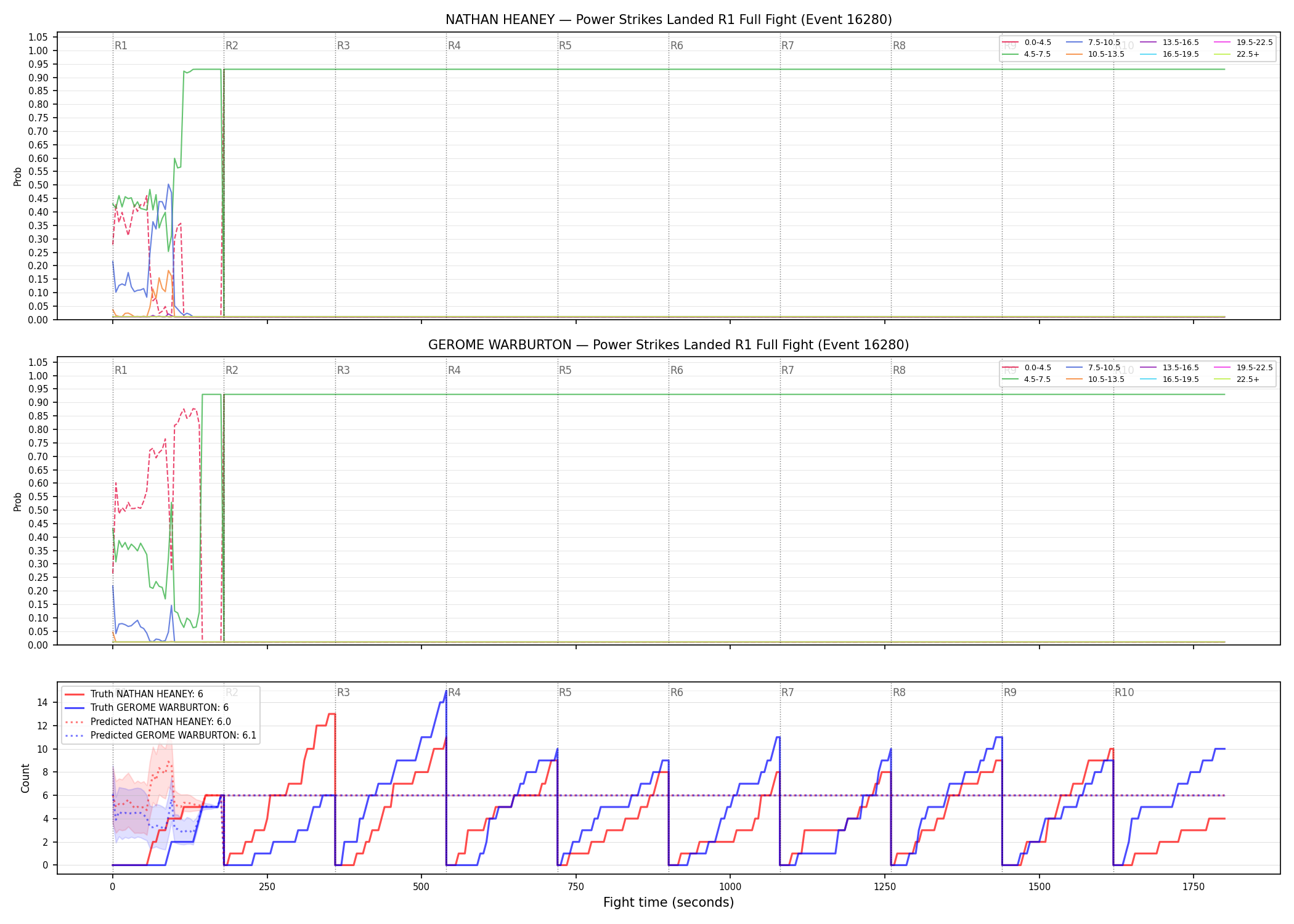Click the R10 round marker in count chart
This screenshot has width=1294, height=924.
click(1125, 692)
